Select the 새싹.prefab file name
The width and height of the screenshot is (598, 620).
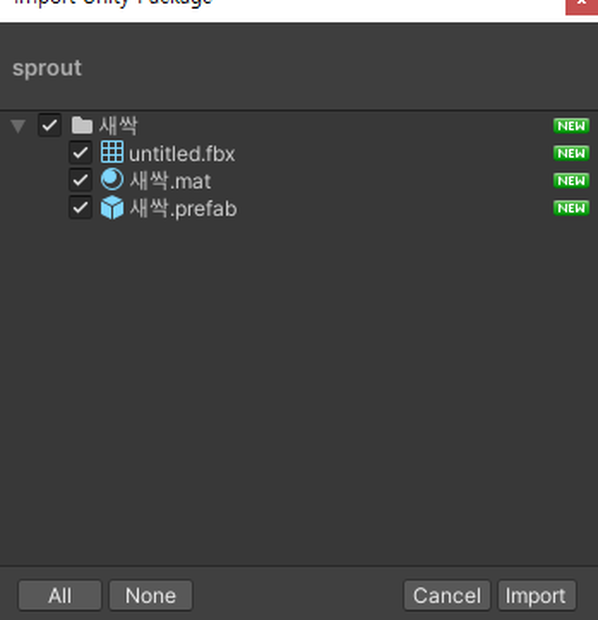pos(183,208)
